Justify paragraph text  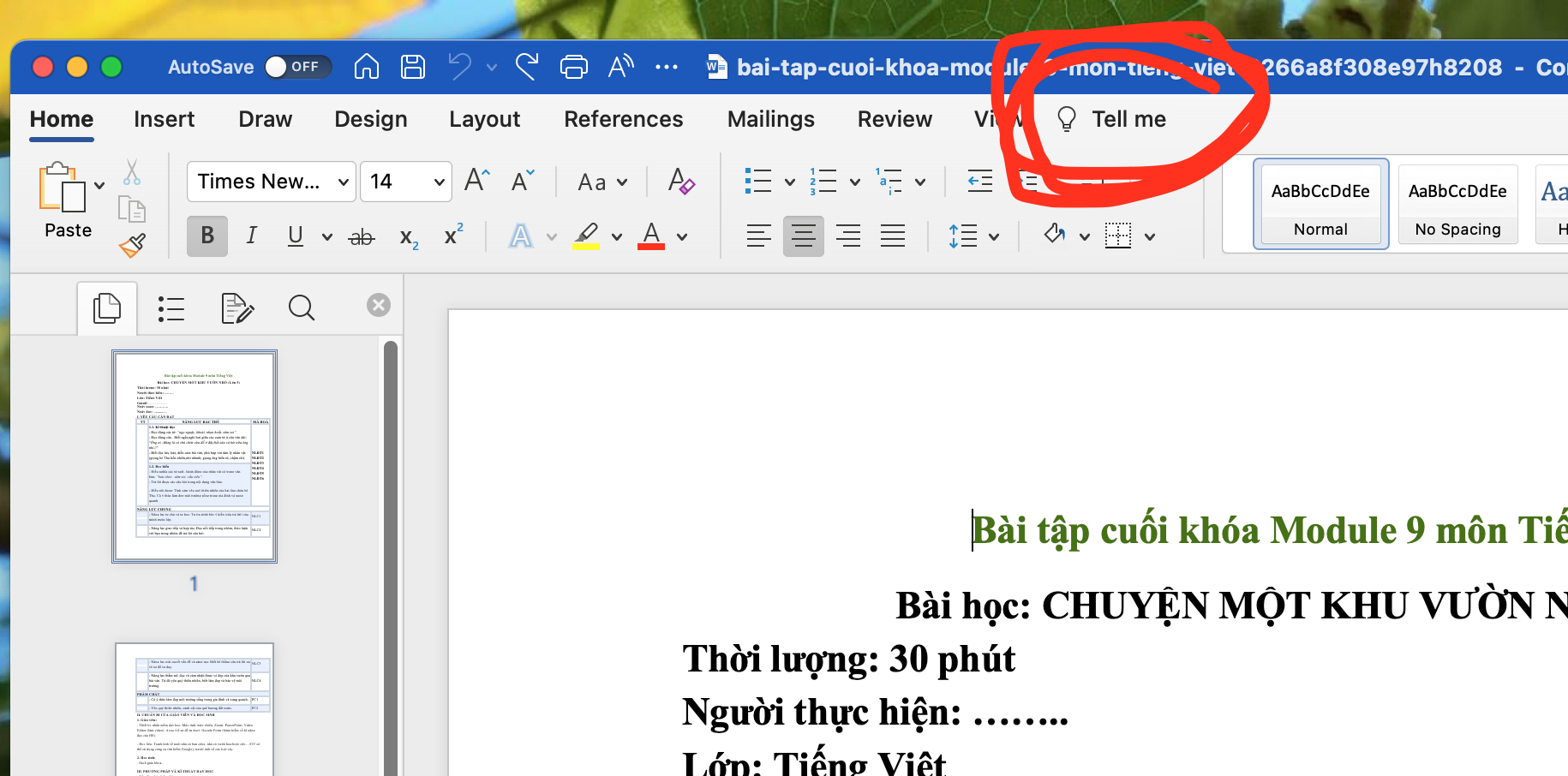pos(893,236)
